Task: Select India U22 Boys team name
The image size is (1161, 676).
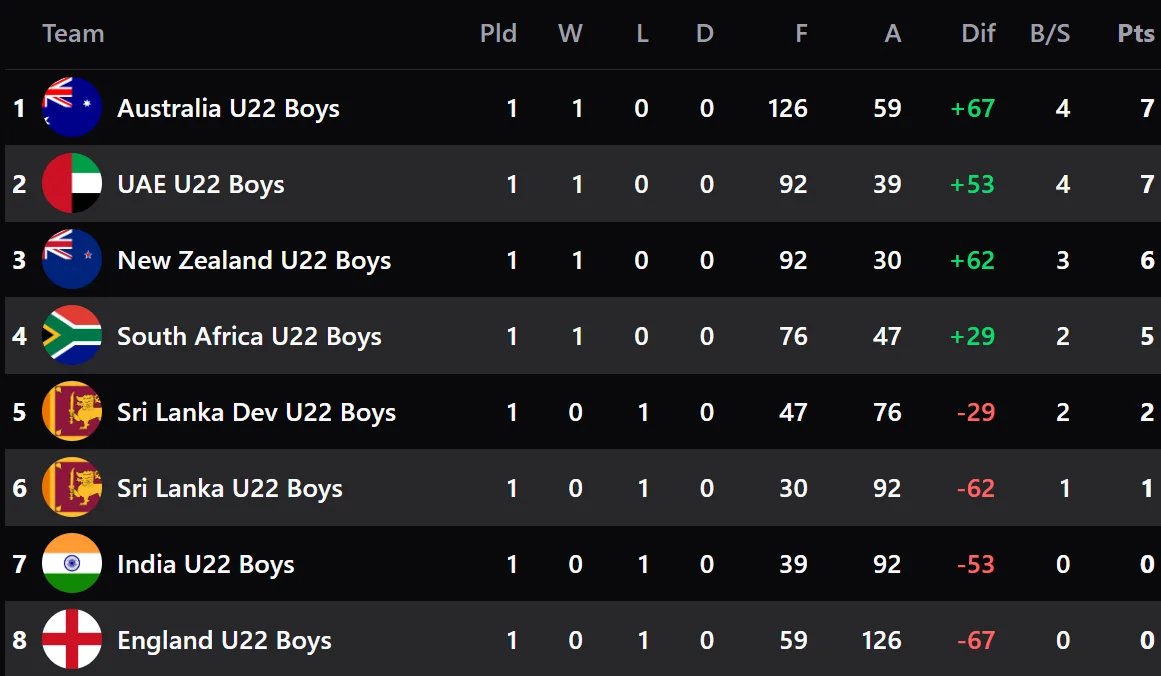Action: click(x=205, y=564)
